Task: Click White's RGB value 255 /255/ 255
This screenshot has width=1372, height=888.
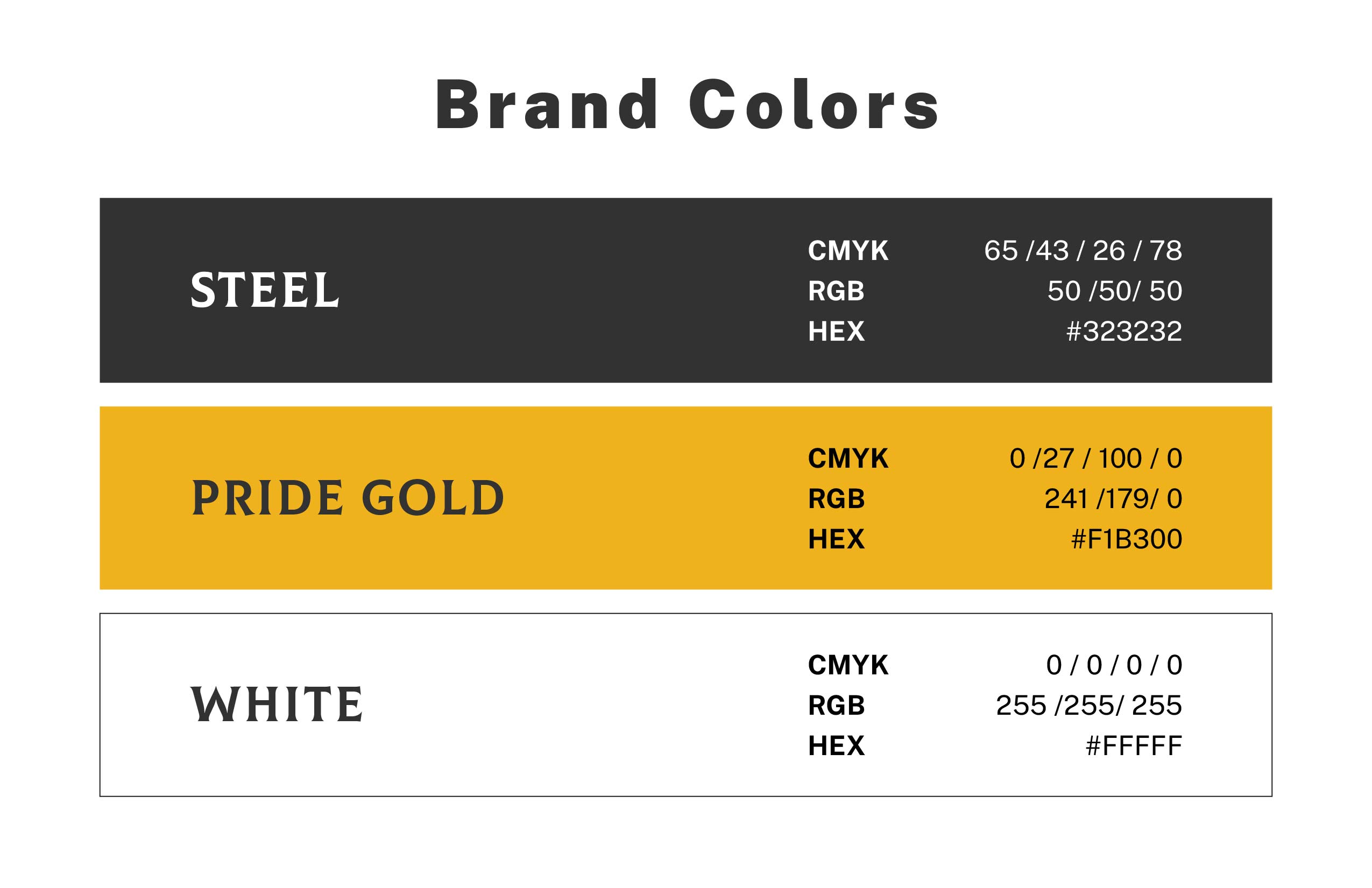Action: tap(1088, 705)
